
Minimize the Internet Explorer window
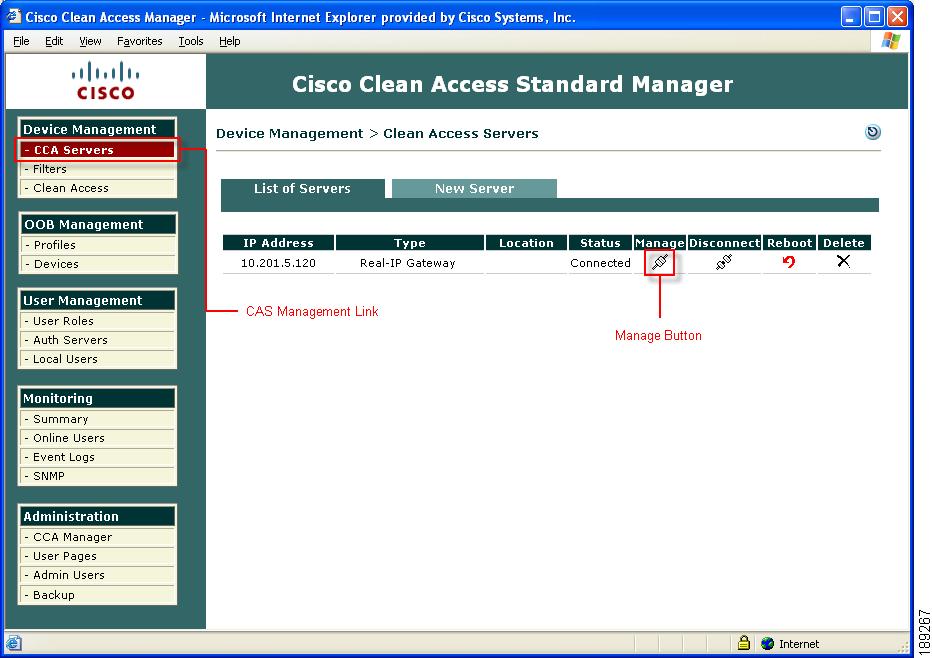tap(851, 17)
